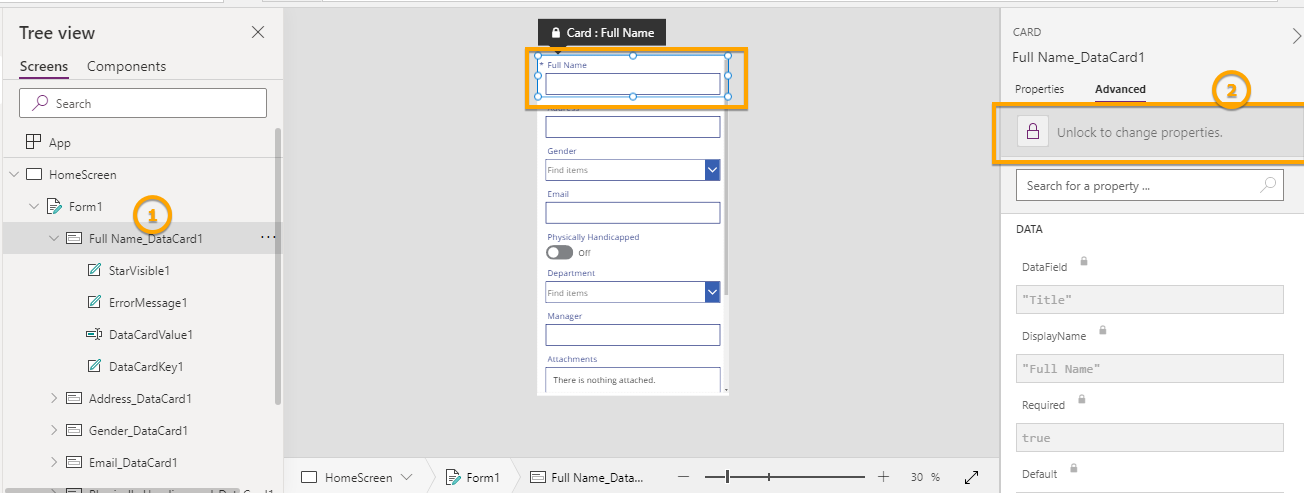Image resolution: width=1304 pixels, height=493 pixels.
Task: Select the StarVisible1 label in tree
Action: tap(138, 271)
